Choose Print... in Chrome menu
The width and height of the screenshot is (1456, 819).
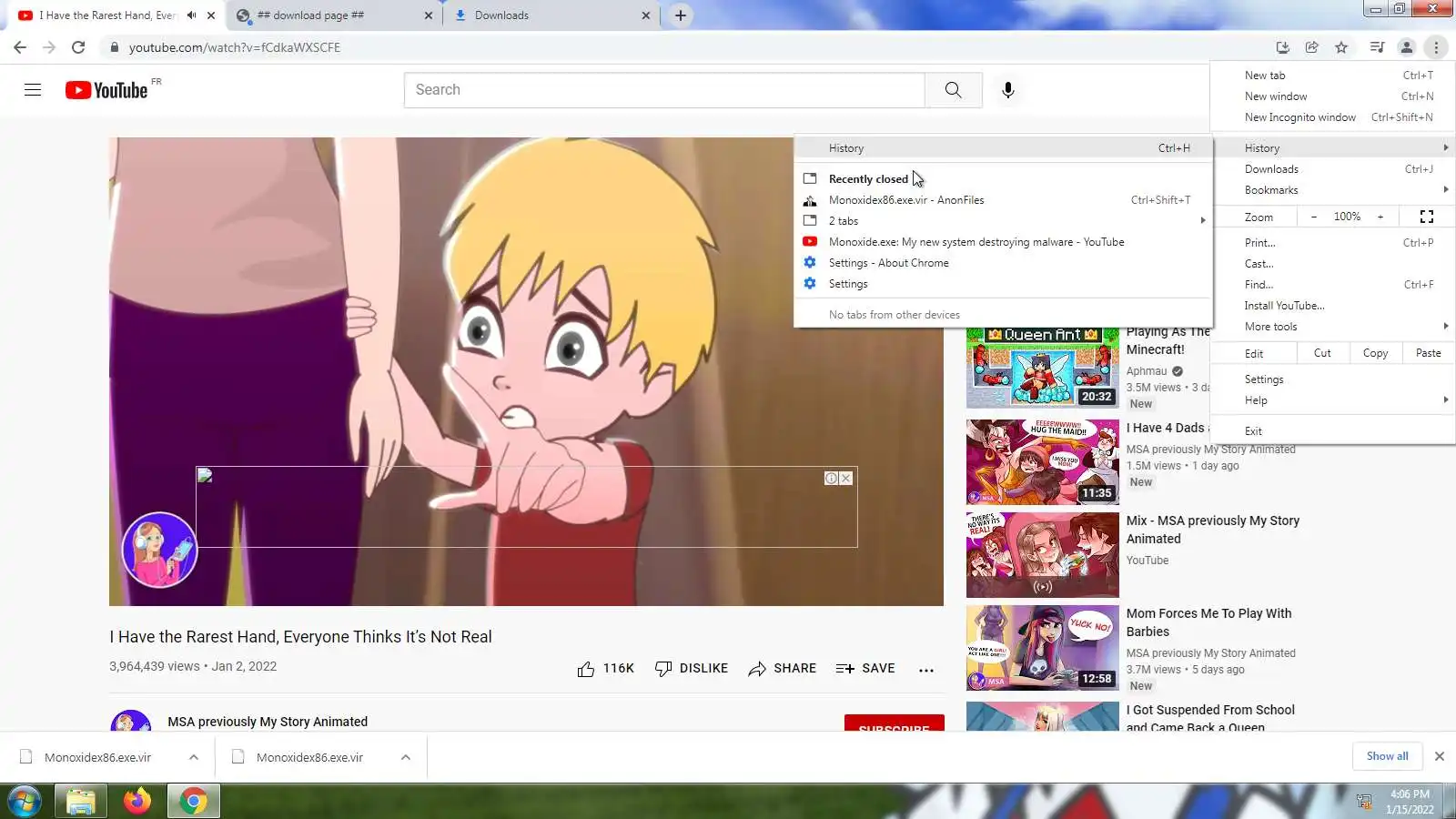pos(1334,243)
